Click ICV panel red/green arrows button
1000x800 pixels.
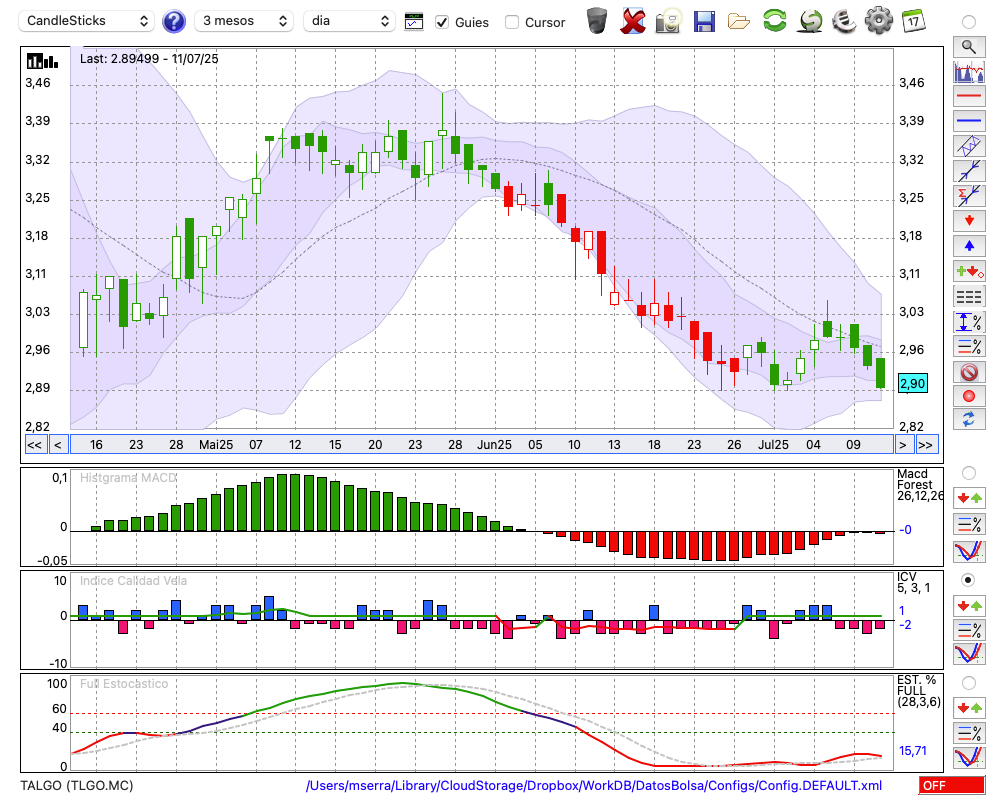tap(969, 605)
